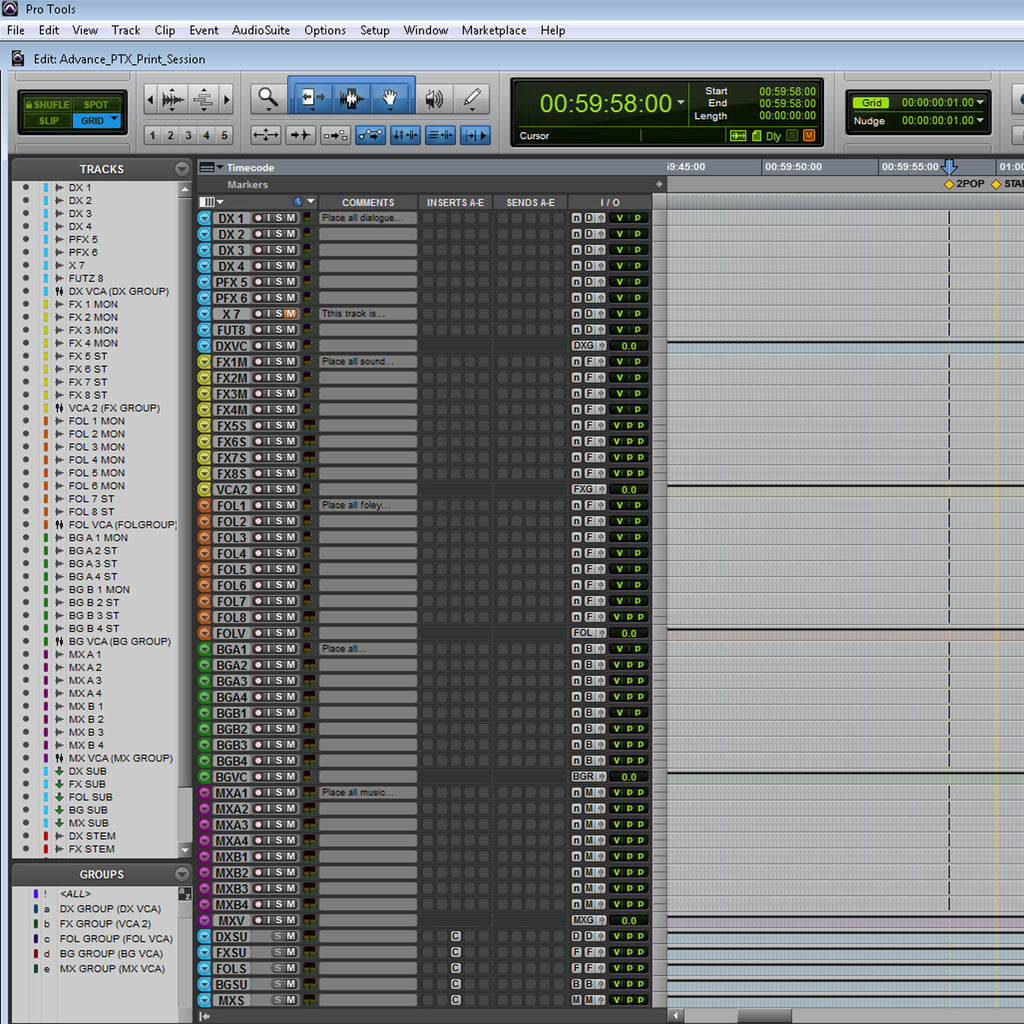
Task: Select the Pencil tool
Action: [x=470, y=98]
